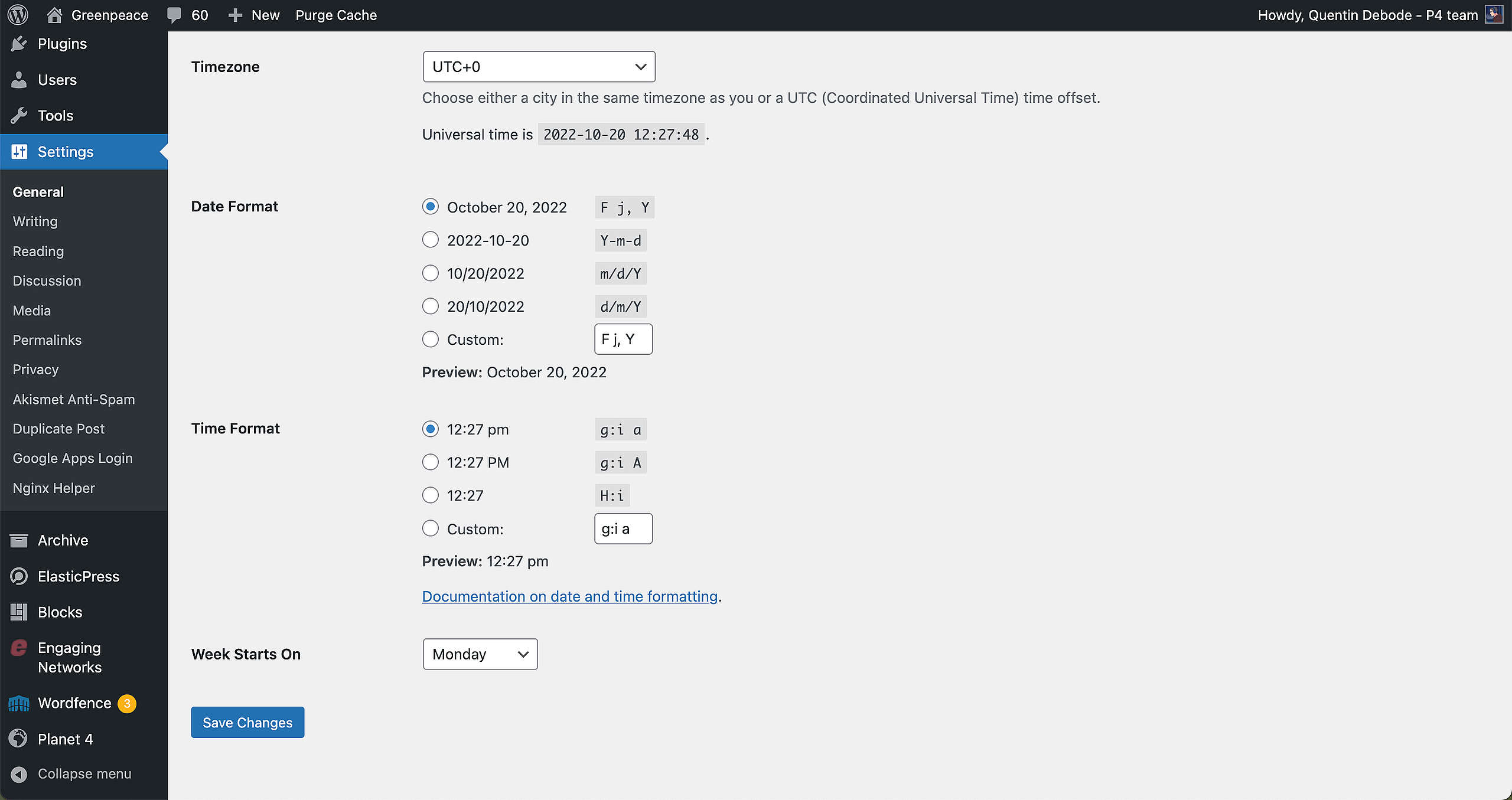Viewport: 1512px width, 800px height.
Task: Click the Blocks menu label
Action: click(60, 612)
